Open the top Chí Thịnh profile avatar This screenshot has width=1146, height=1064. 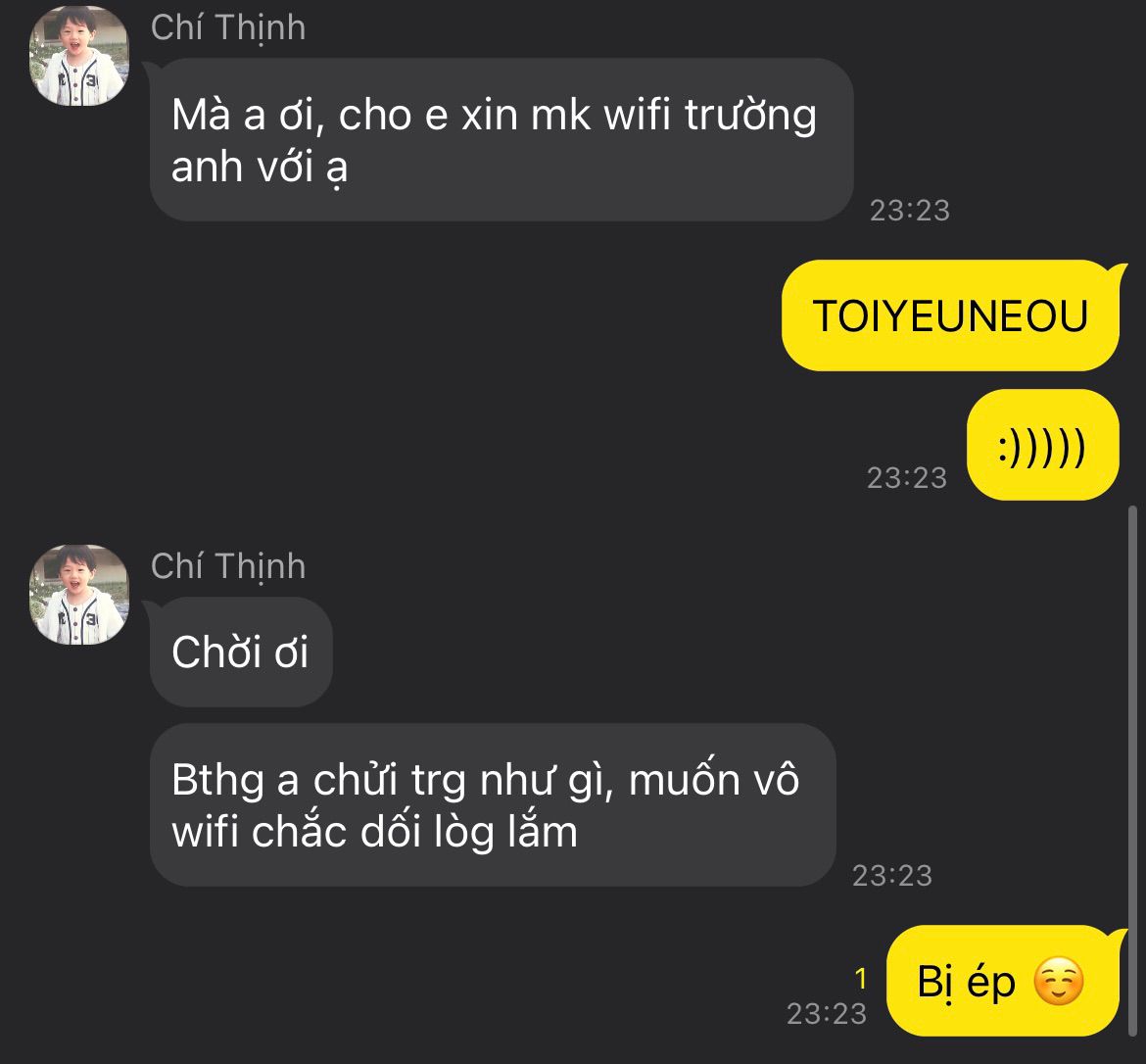coord(79,56)
